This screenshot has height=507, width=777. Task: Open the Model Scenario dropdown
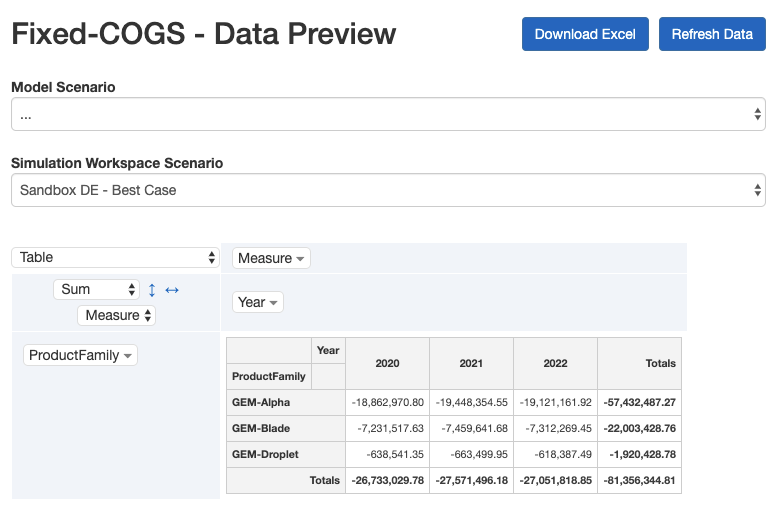388,115
